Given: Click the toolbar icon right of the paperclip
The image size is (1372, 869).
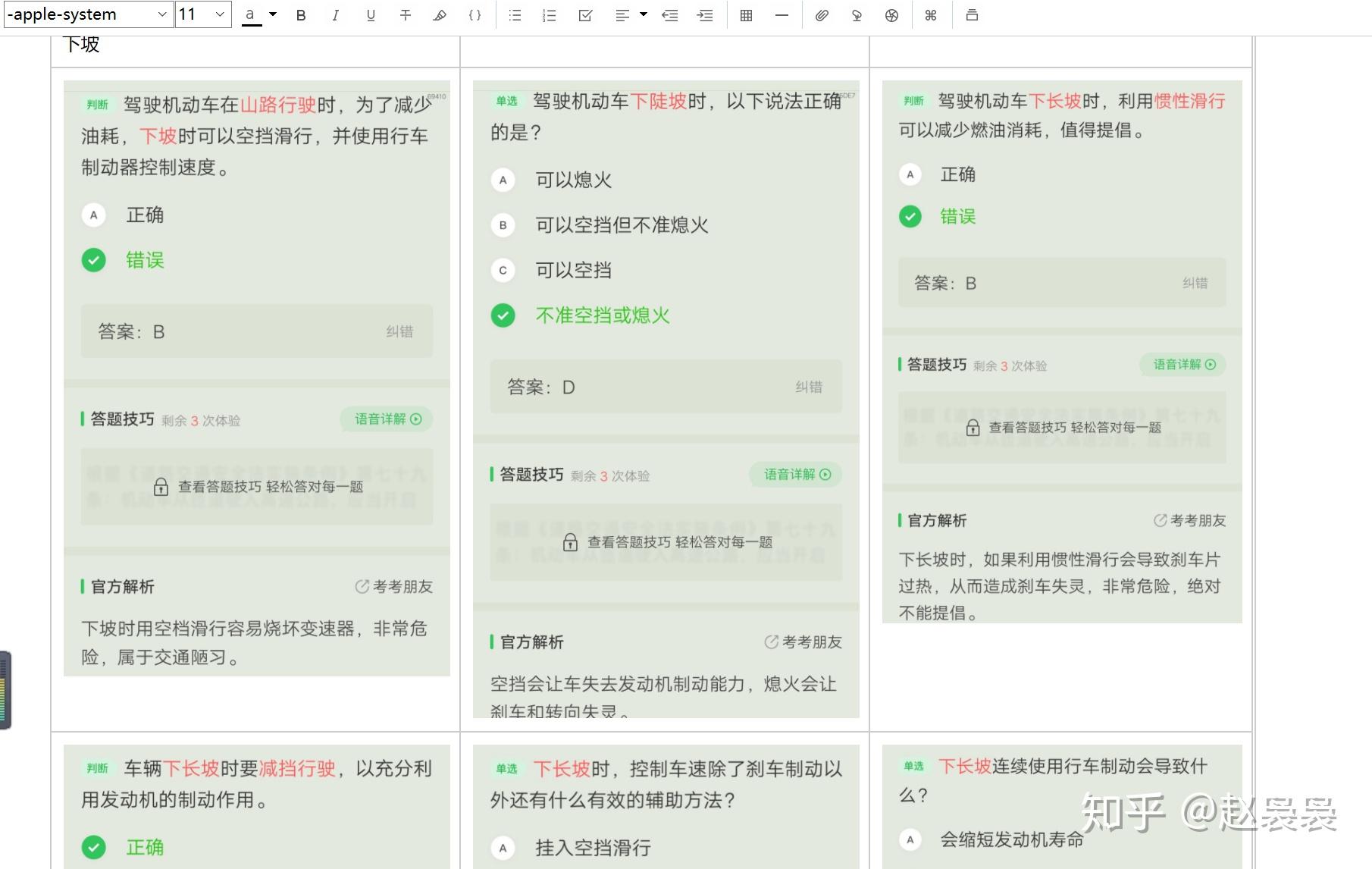Looking at the screenshot, I should (x=857, y=15).
